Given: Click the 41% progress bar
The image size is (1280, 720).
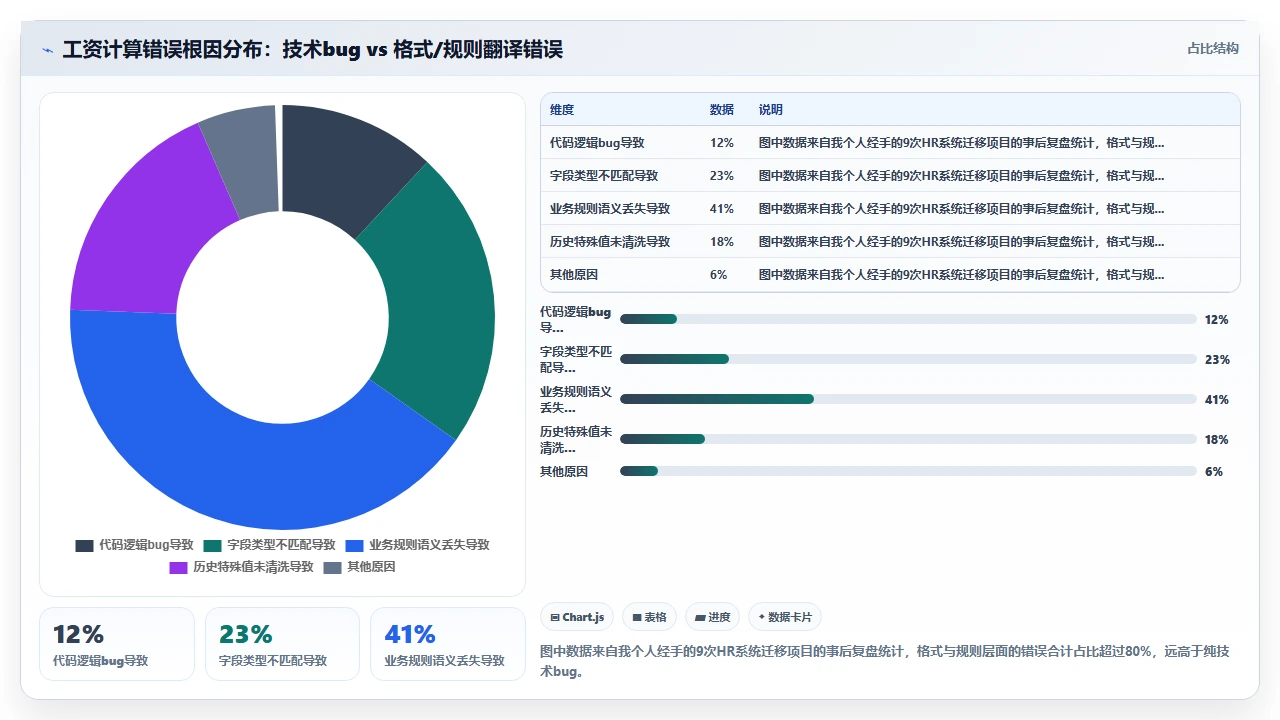Looking at the screenshot, I should [x=908, y=399].
